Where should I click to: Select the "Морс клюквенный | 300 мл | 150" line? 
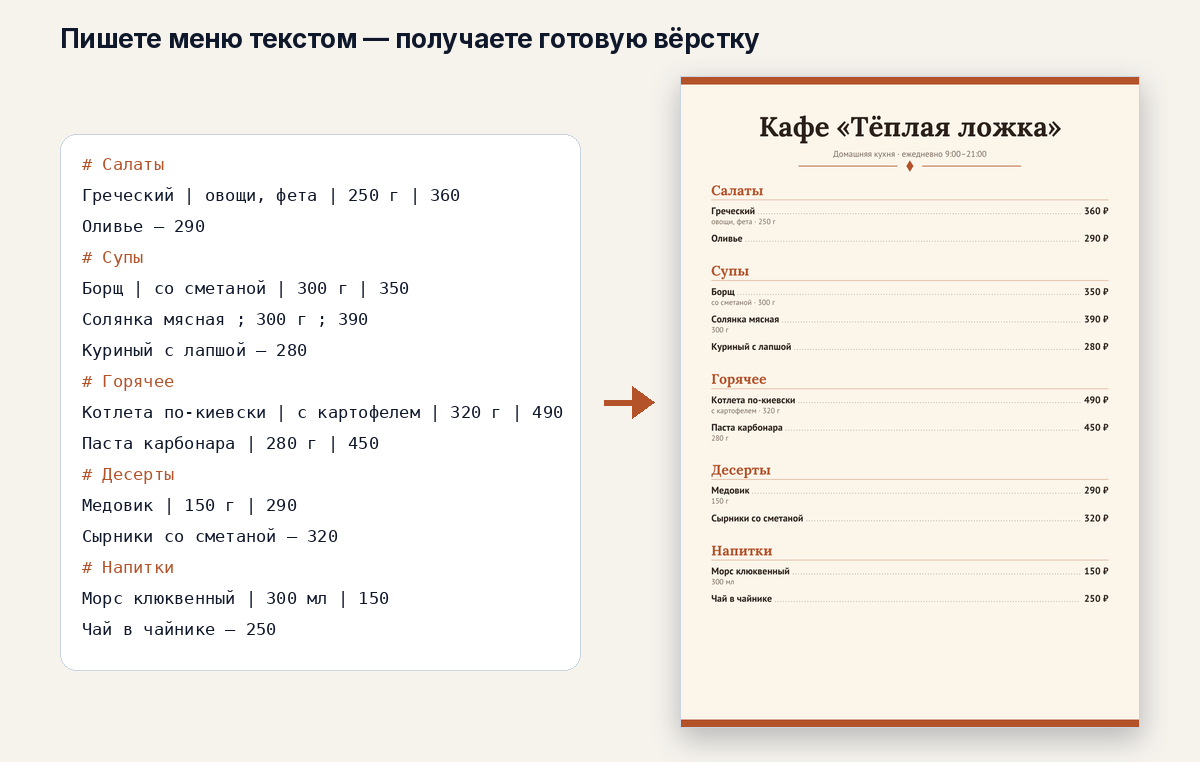point(235,598)
